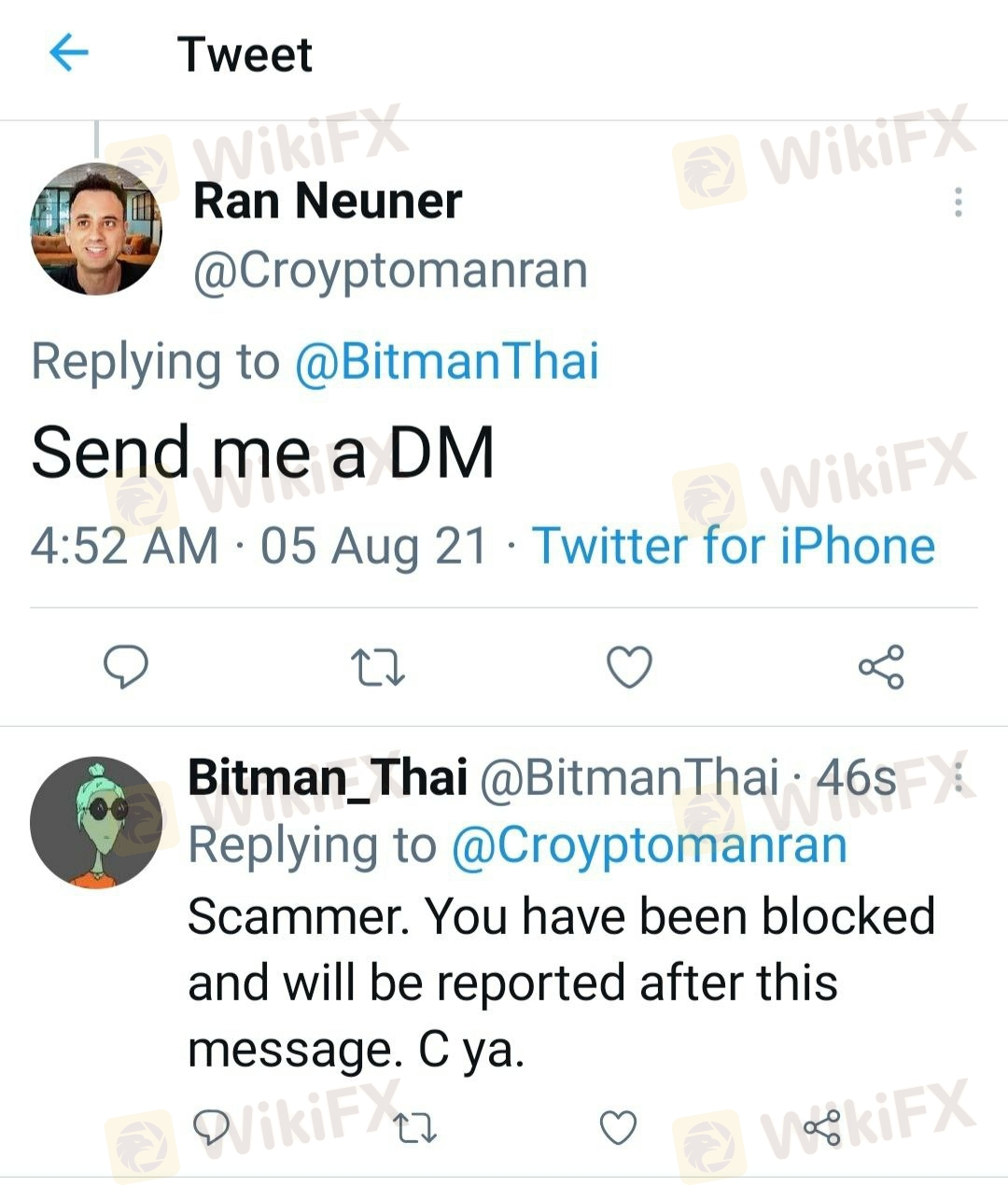Click the Twitter for iPhone link
This screenshot has width=1008, height=1185.
point(734,546)
